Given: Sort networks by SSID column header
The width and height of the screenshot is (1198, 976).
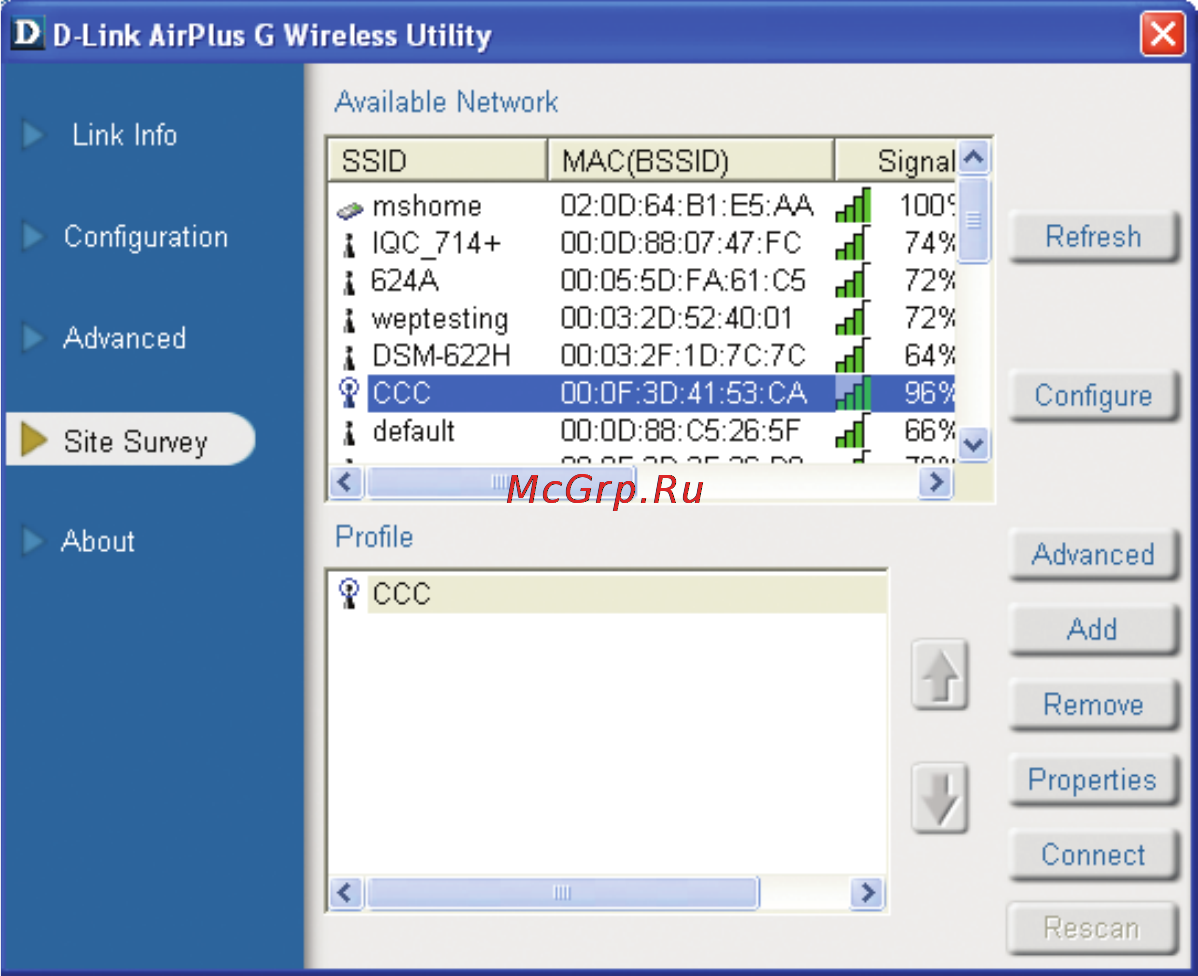Looking at the screenshot, I should coord(438,161).
